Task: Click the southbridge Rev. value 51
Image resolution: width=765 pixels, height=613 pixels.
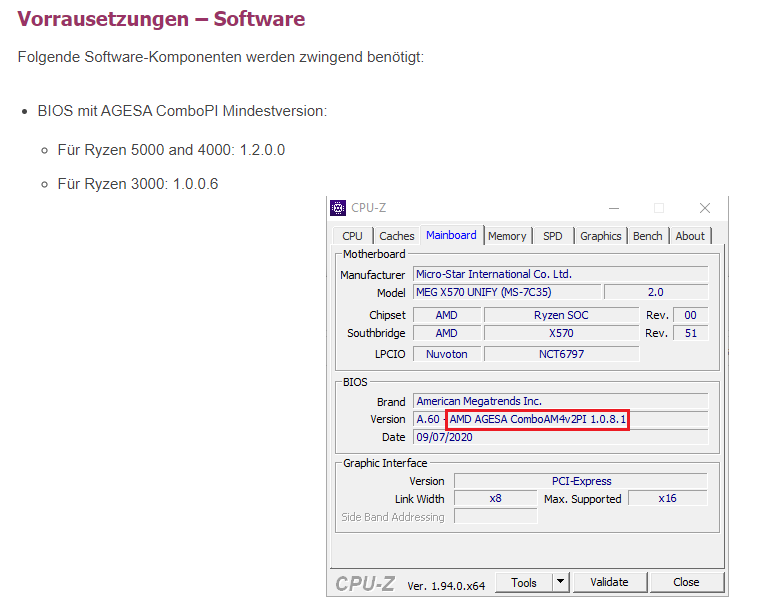Action: pyautogui.click(x=690, y=333)
